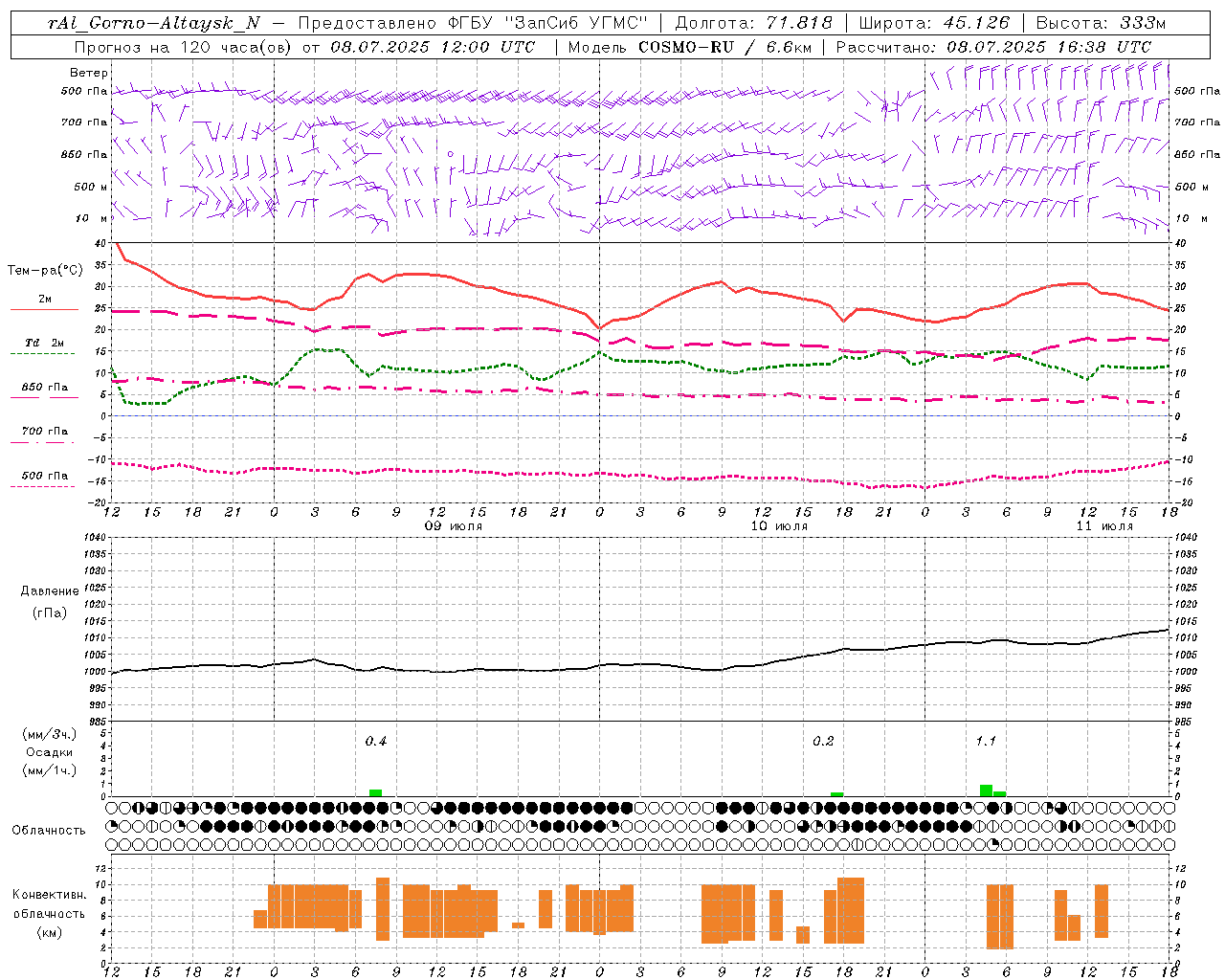1225x980 pixels.
Task: Click the station name rAl_Gorno-Altaysk_N
Action: (x=153, y=23)
